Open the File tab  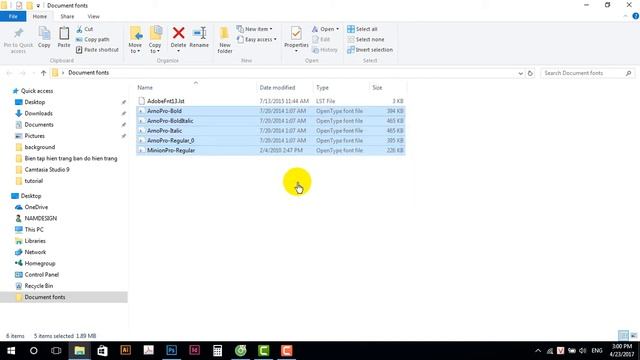13,16
